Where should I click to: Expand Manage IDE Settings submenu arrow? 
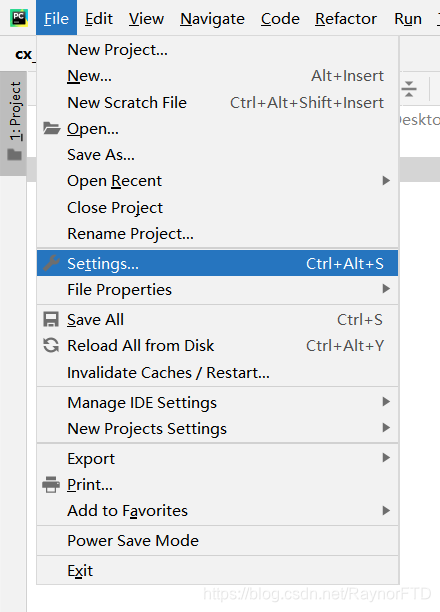coord(386,402)
